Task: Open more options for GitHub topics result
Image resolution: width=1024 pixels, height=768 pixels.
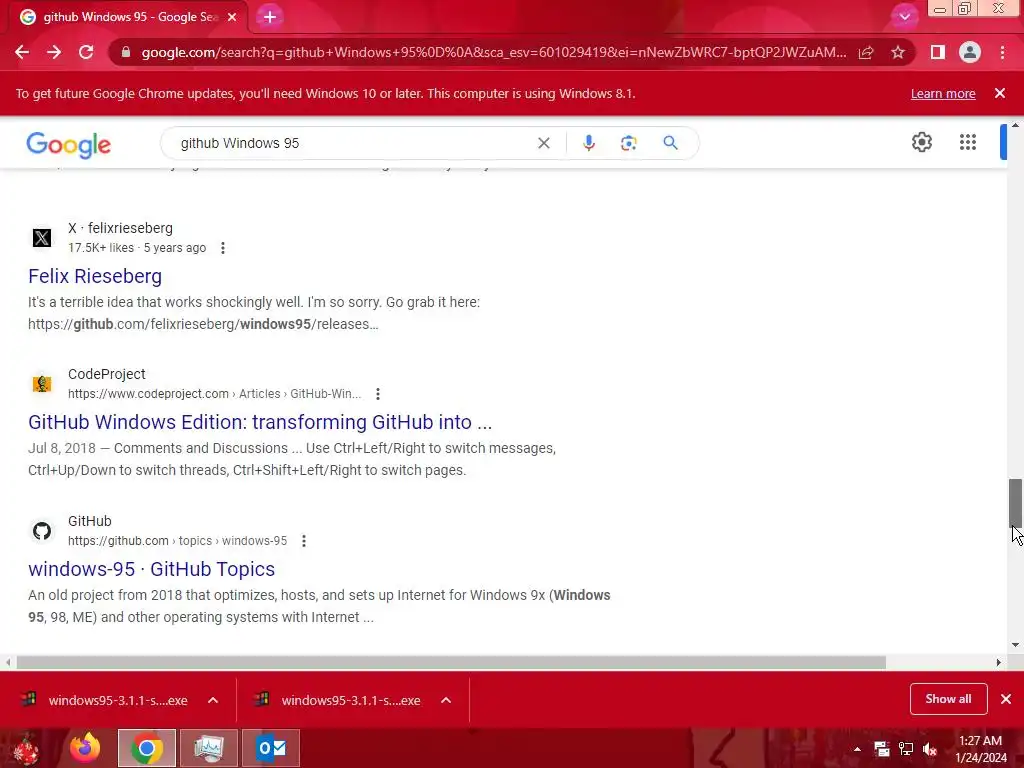Action: tap(304, 541)
